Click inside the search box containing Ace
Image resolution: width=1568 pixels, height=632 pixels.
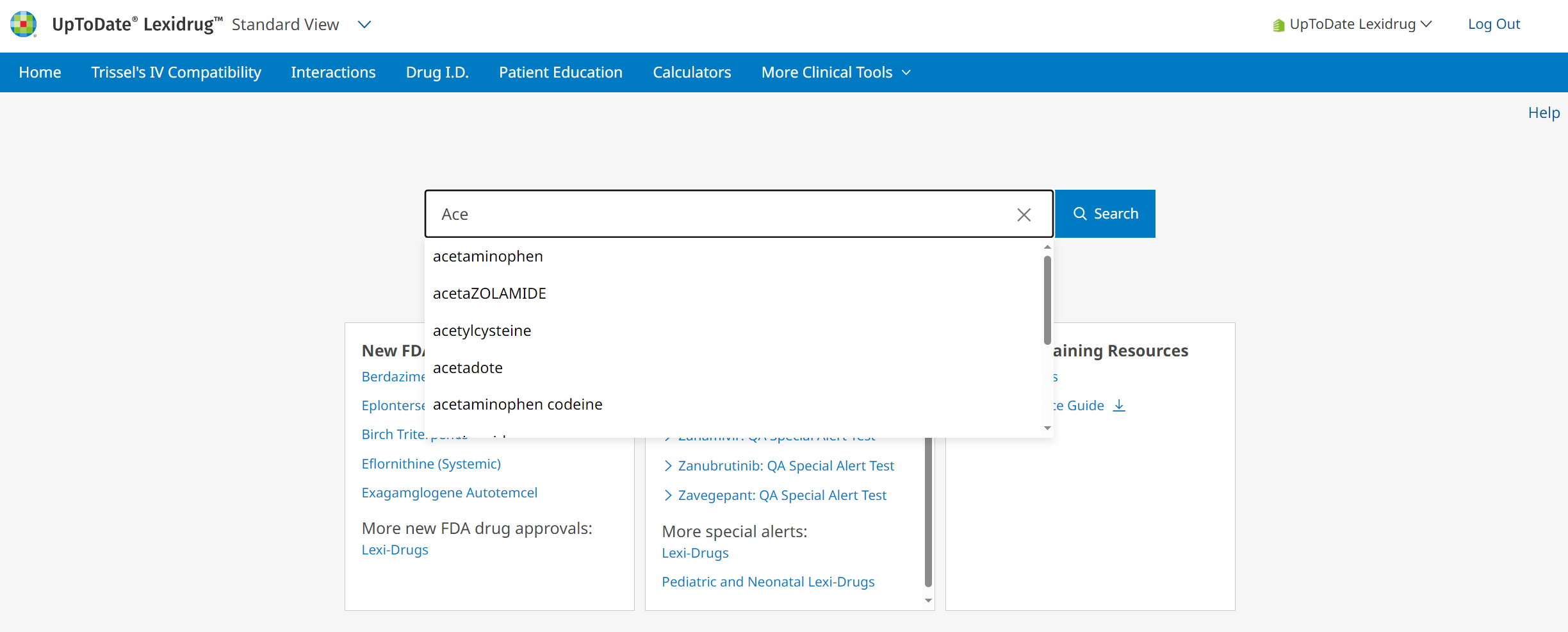tap(717, 214)
